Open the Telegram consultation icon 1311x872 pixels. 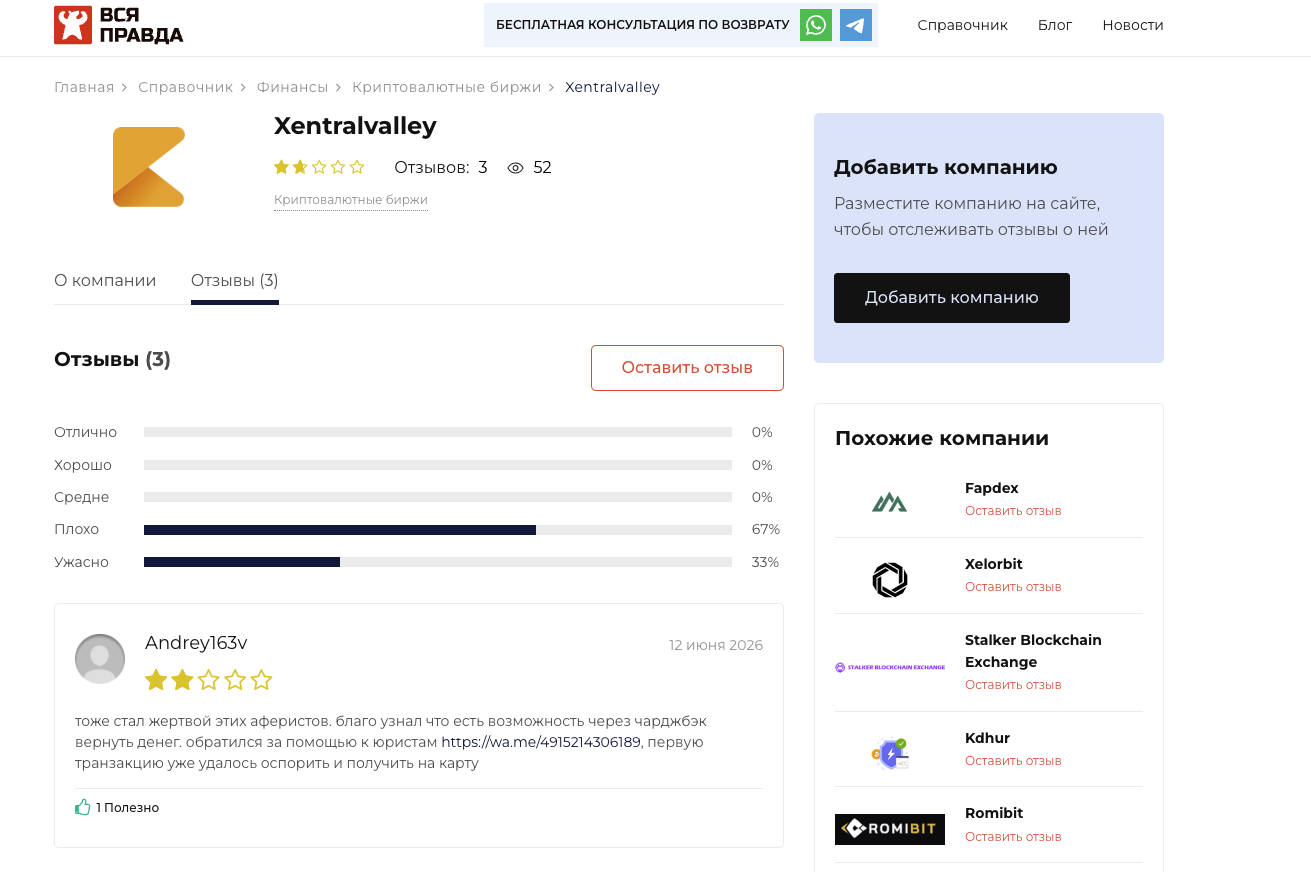click(856, 25)
